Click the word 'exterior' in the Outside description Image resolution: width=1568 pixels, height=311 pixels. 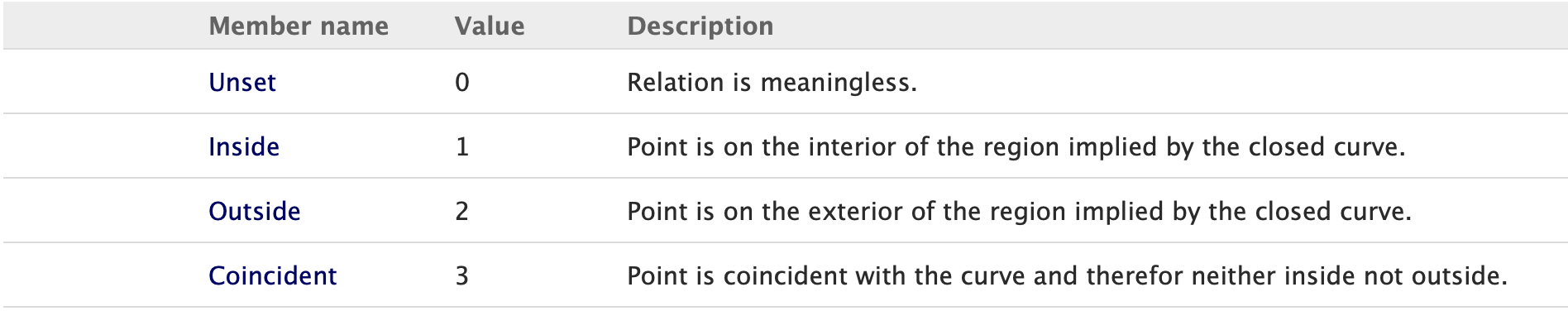point(856,211)
